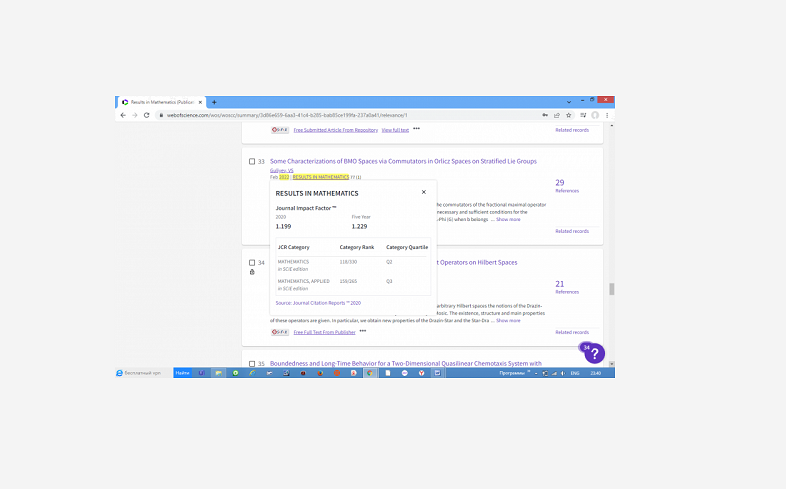Open Related records for record 34
Viewport: 786px width, 489px height.
click(572, 332)
